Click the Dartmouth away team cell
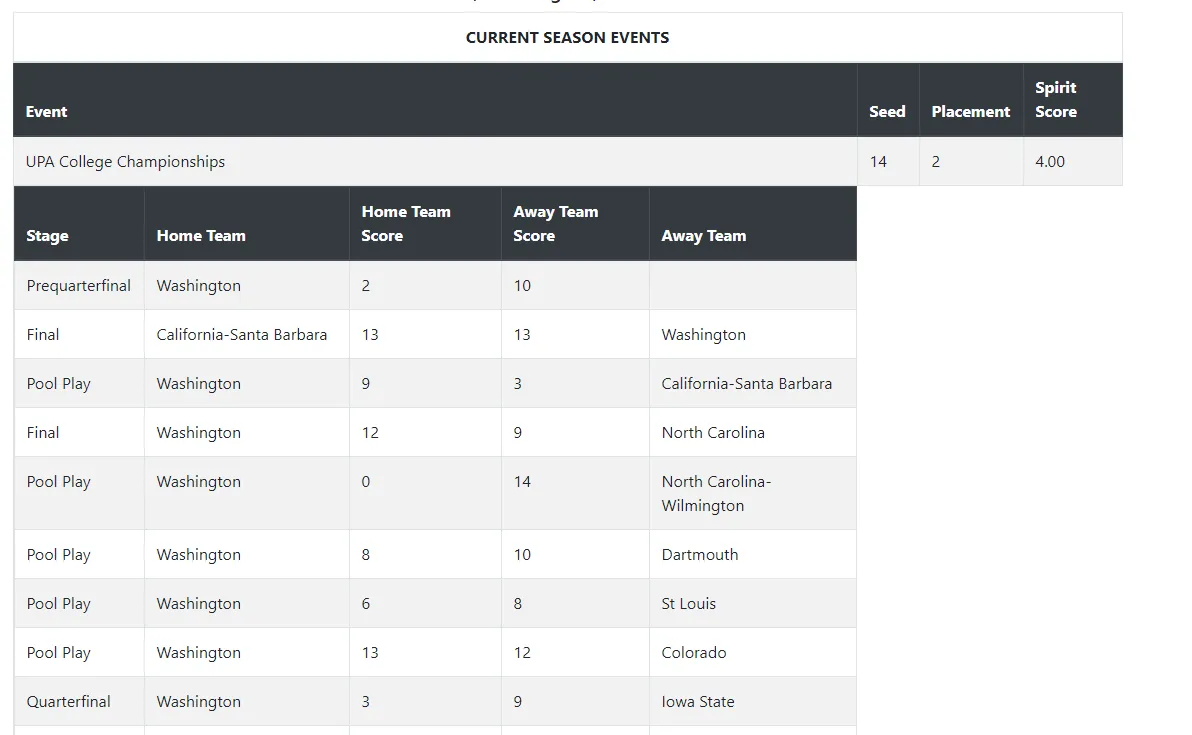Screen dimensions: 1192x735 pos(700,555)
